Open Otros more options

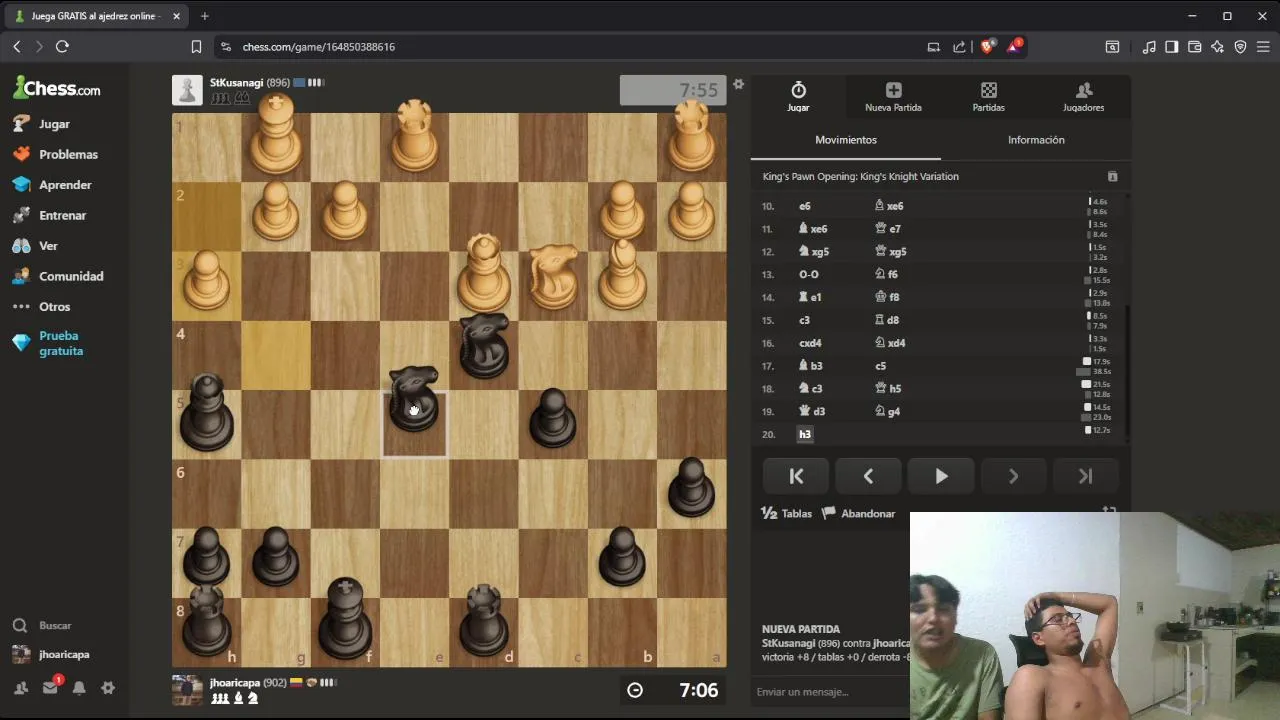41,307
